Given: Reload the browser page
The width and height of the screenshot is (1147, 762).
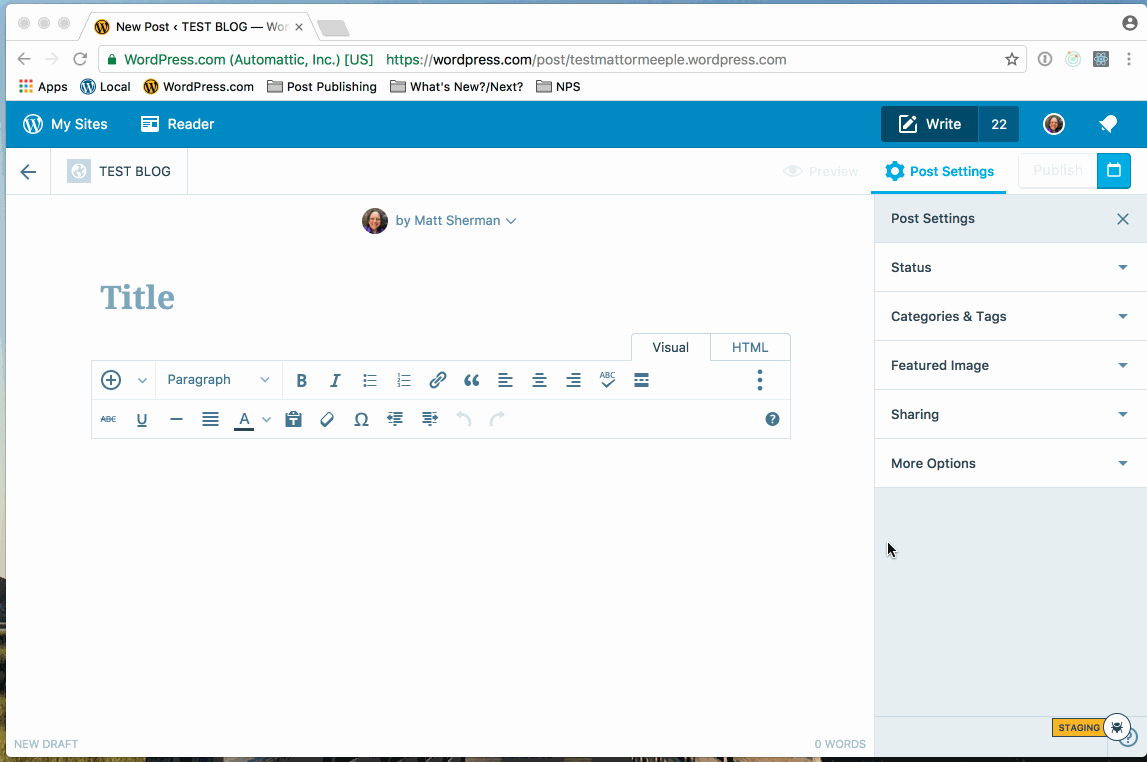Looking at the screenshot, I should click(80, 59).
